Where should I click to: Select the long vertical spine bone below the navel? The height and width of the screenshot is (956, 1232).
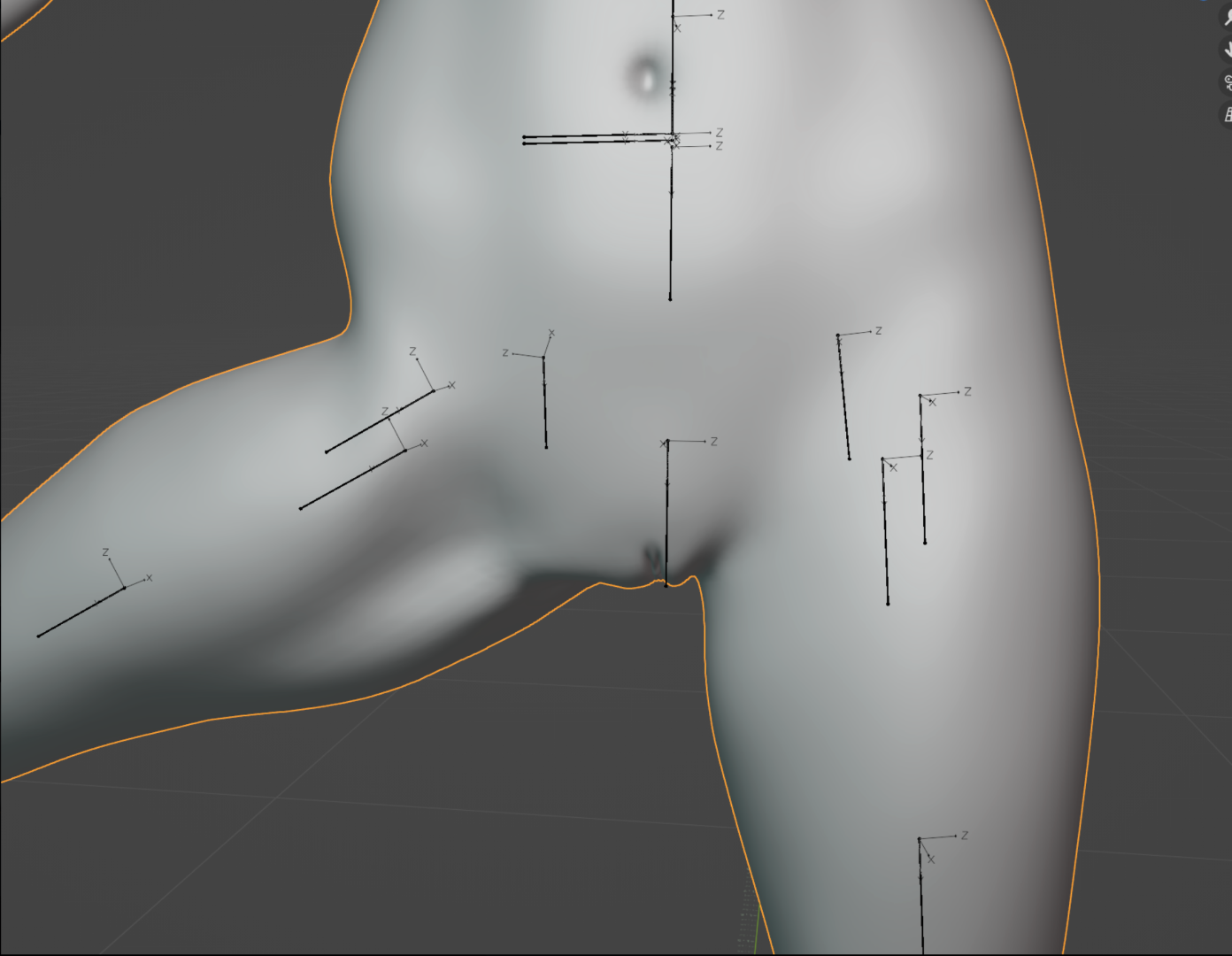tap(671, 223)
